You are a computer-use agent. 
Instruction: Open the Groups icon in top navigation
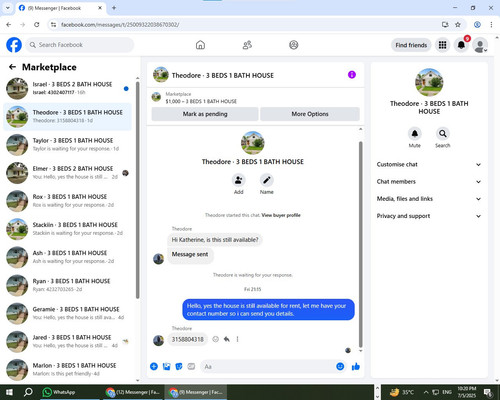click(294, 45)
